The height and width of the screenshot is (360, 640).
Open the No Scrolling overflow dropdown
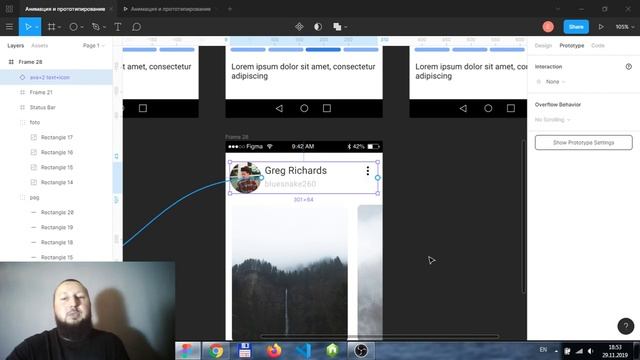[x=552, y=120]
